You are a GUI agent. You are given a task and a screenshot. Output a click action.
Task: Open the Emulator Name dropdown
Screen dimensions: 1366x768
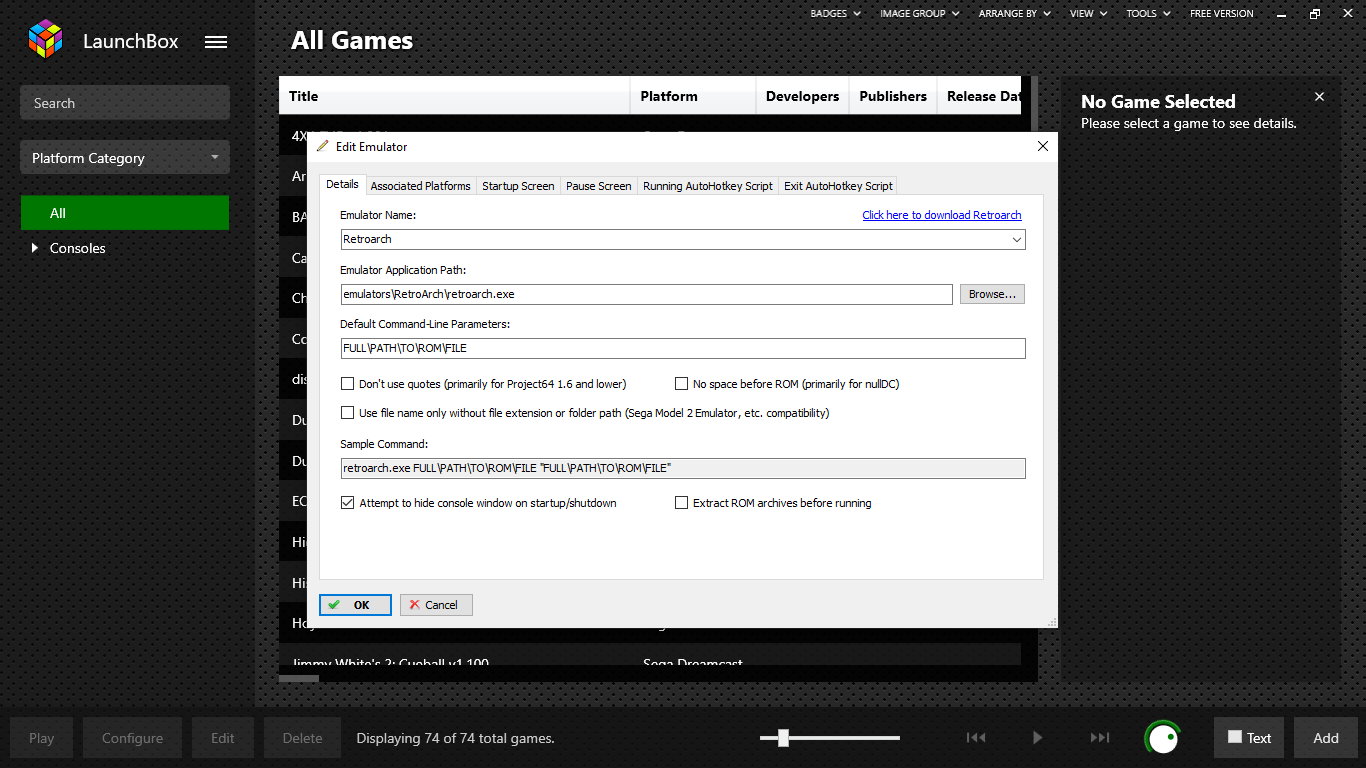tap(1017, 240)
